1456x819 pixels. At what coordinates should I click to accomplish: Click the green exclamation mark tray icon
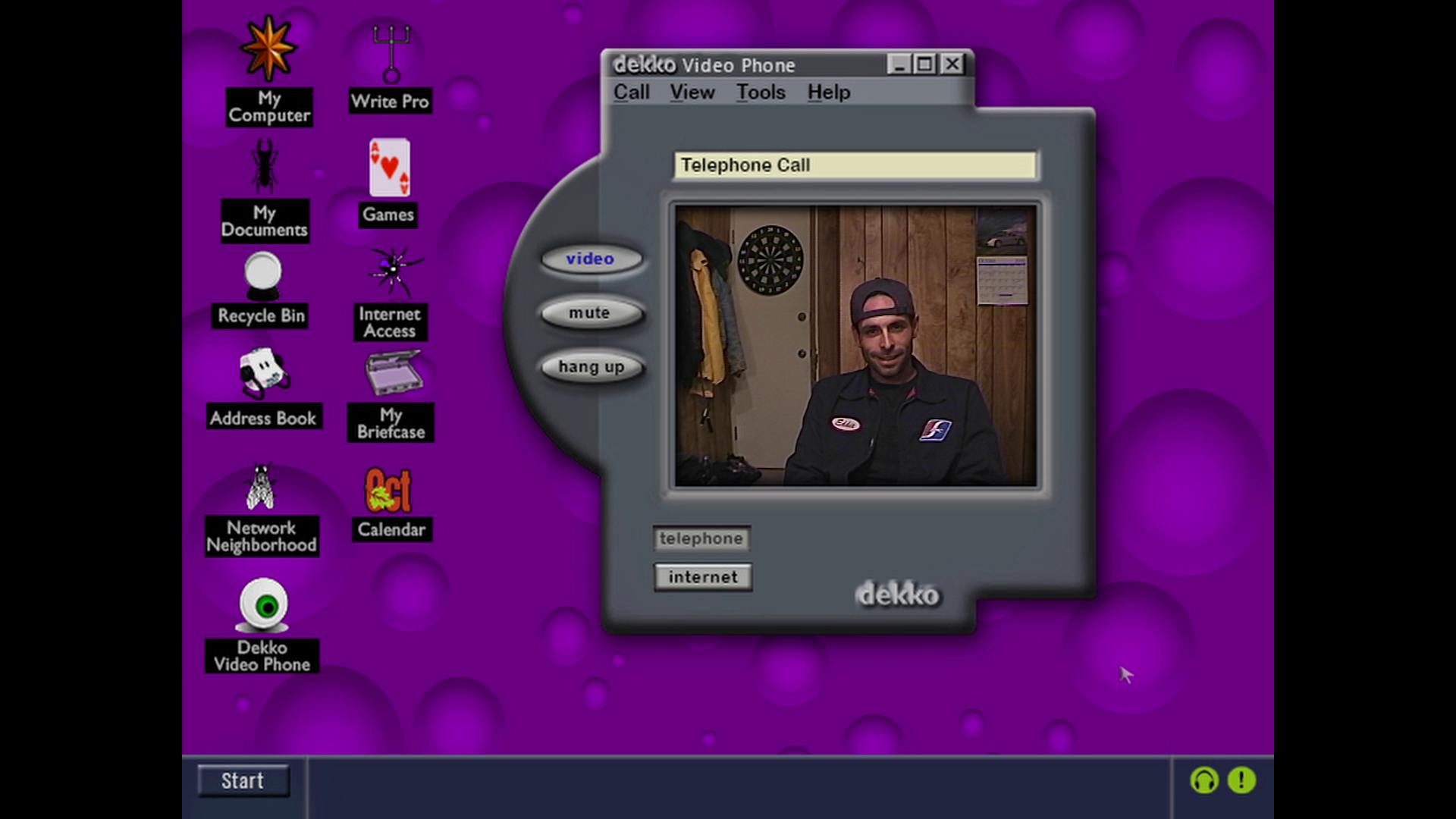tap(1241, 780)
